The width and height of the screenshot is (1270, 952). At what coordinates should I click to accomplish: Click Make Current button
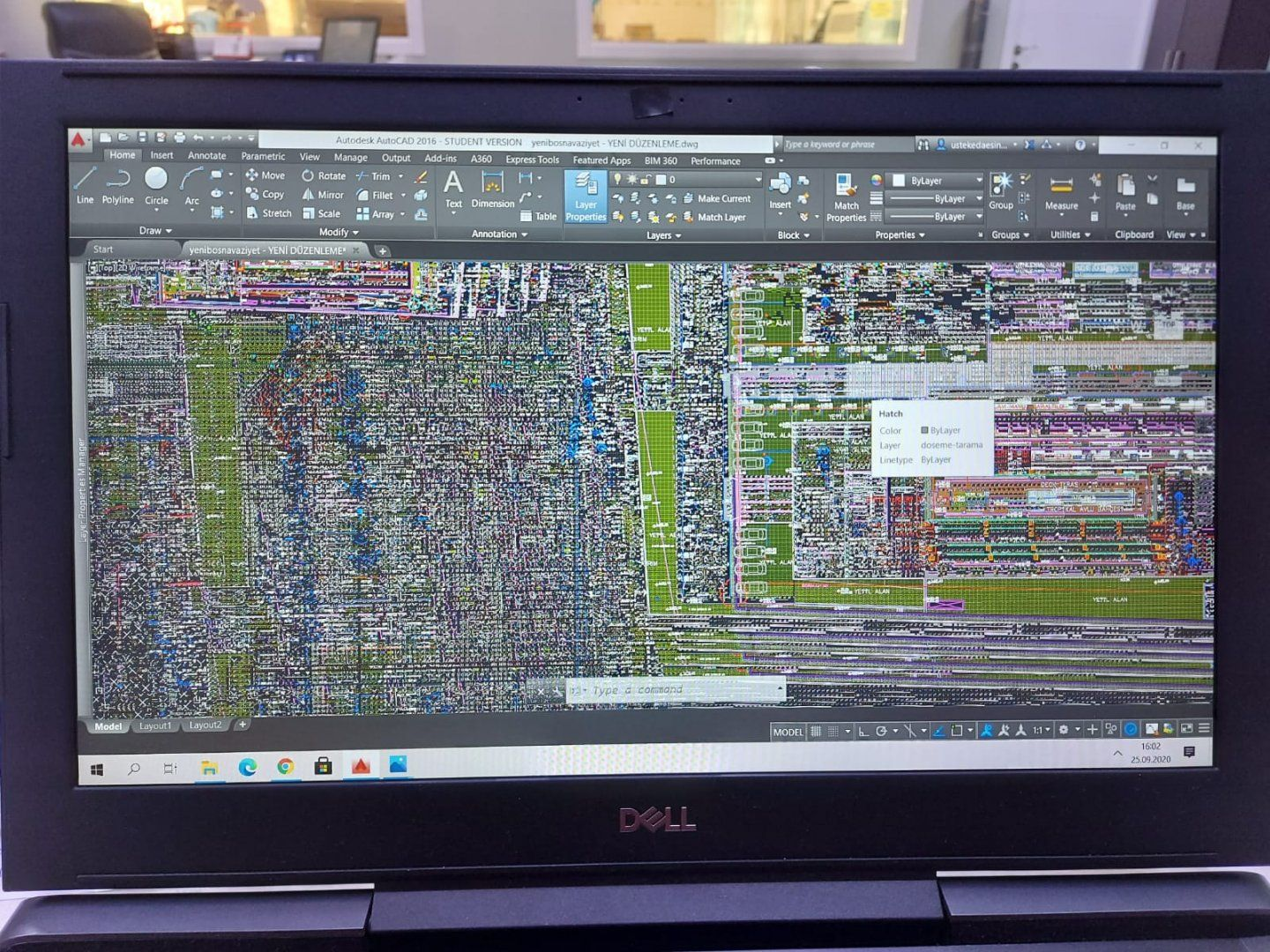pyautogui.click(x=716, y=199)
